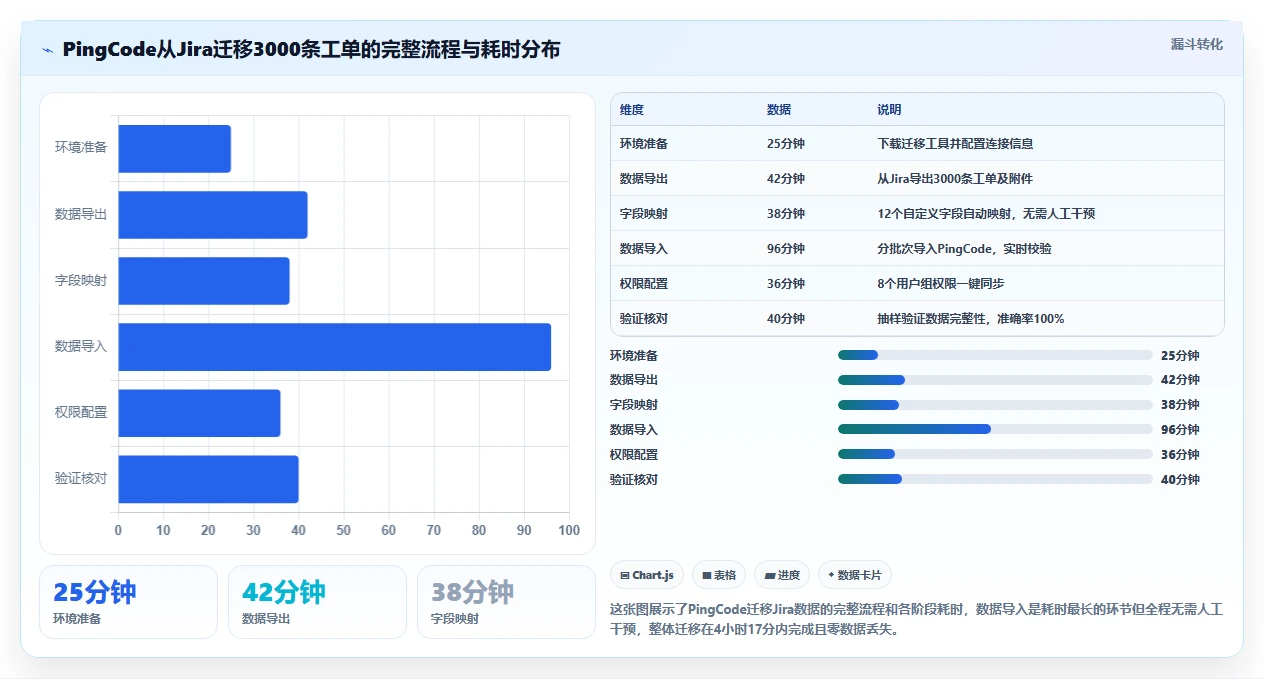This screenshot has width=1264, height=679.
Task: Click the 100 tick on the chart x-axis
Action: click(568, 530)
